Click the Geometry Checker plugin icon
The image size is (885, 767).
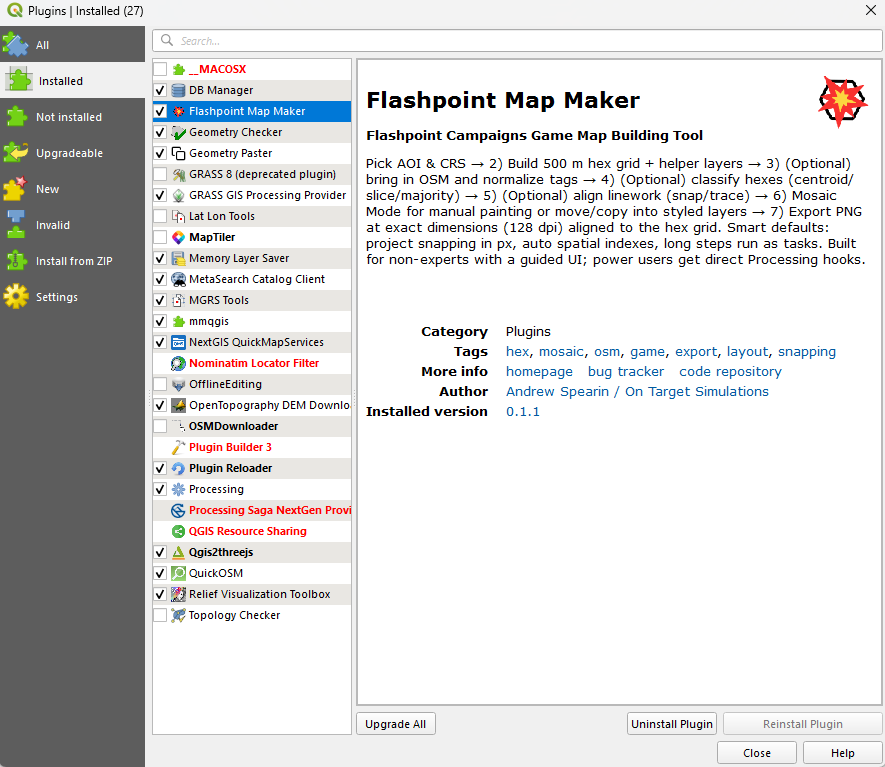pos(178,132)
